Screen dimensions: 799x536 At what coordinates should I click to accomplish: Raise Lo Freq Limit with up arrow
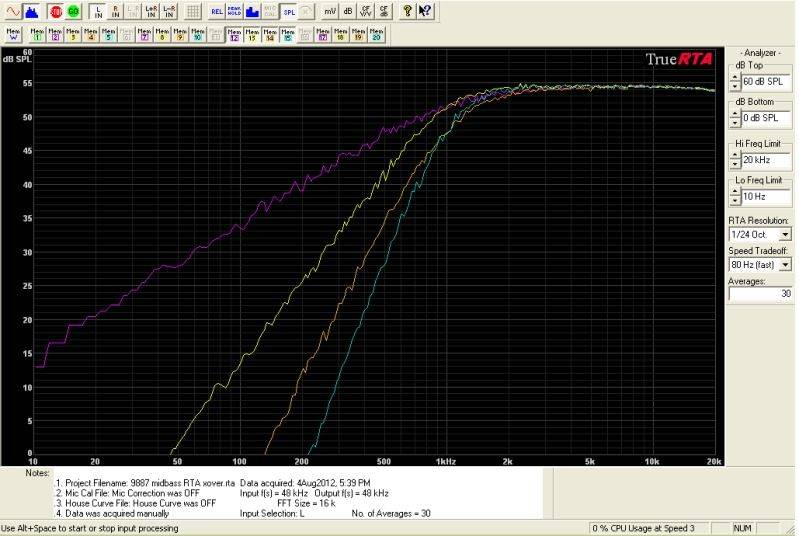pyautogui.click(x=735, y=193)
